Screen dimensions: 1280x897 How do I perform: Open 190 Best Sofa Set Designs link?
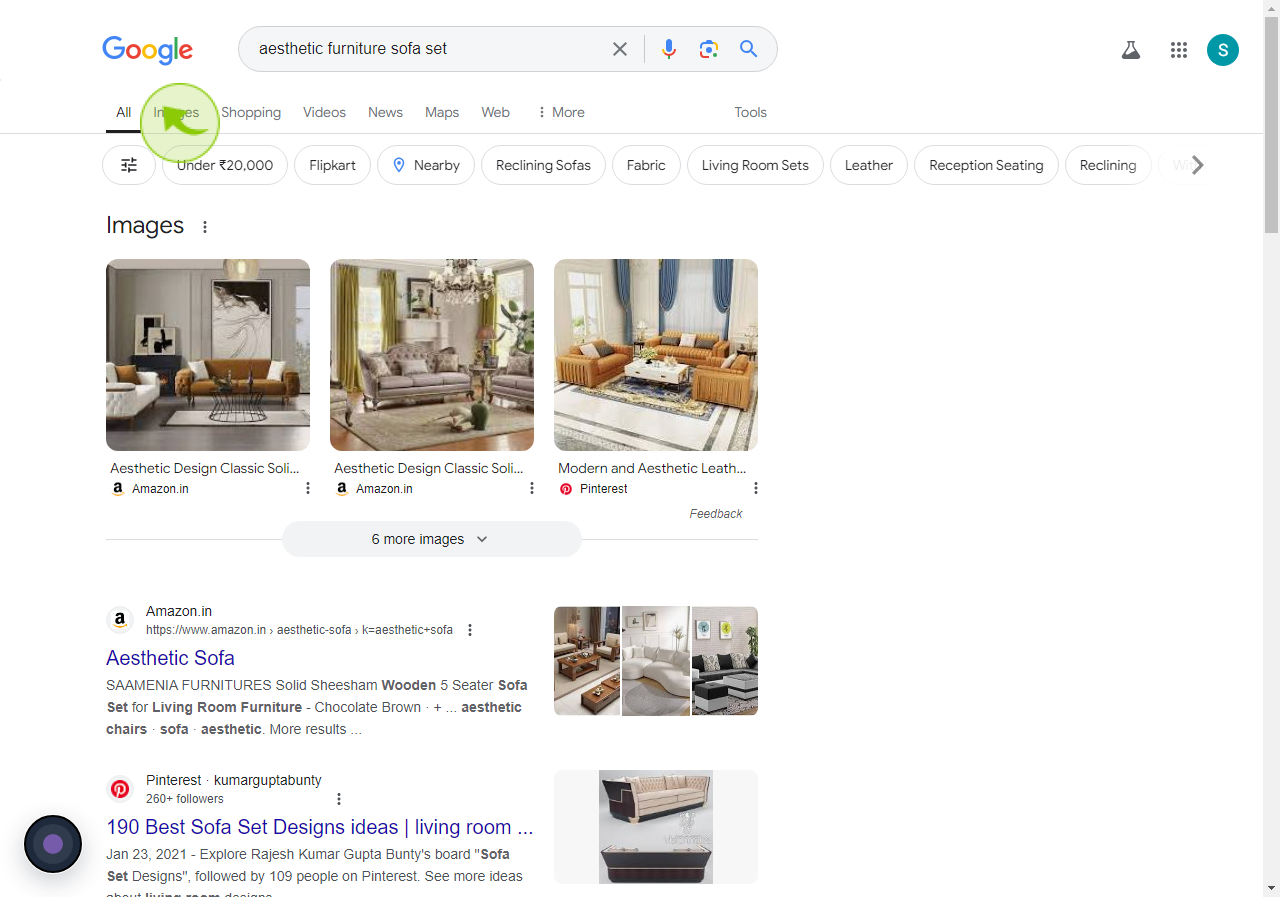(320, 827)
